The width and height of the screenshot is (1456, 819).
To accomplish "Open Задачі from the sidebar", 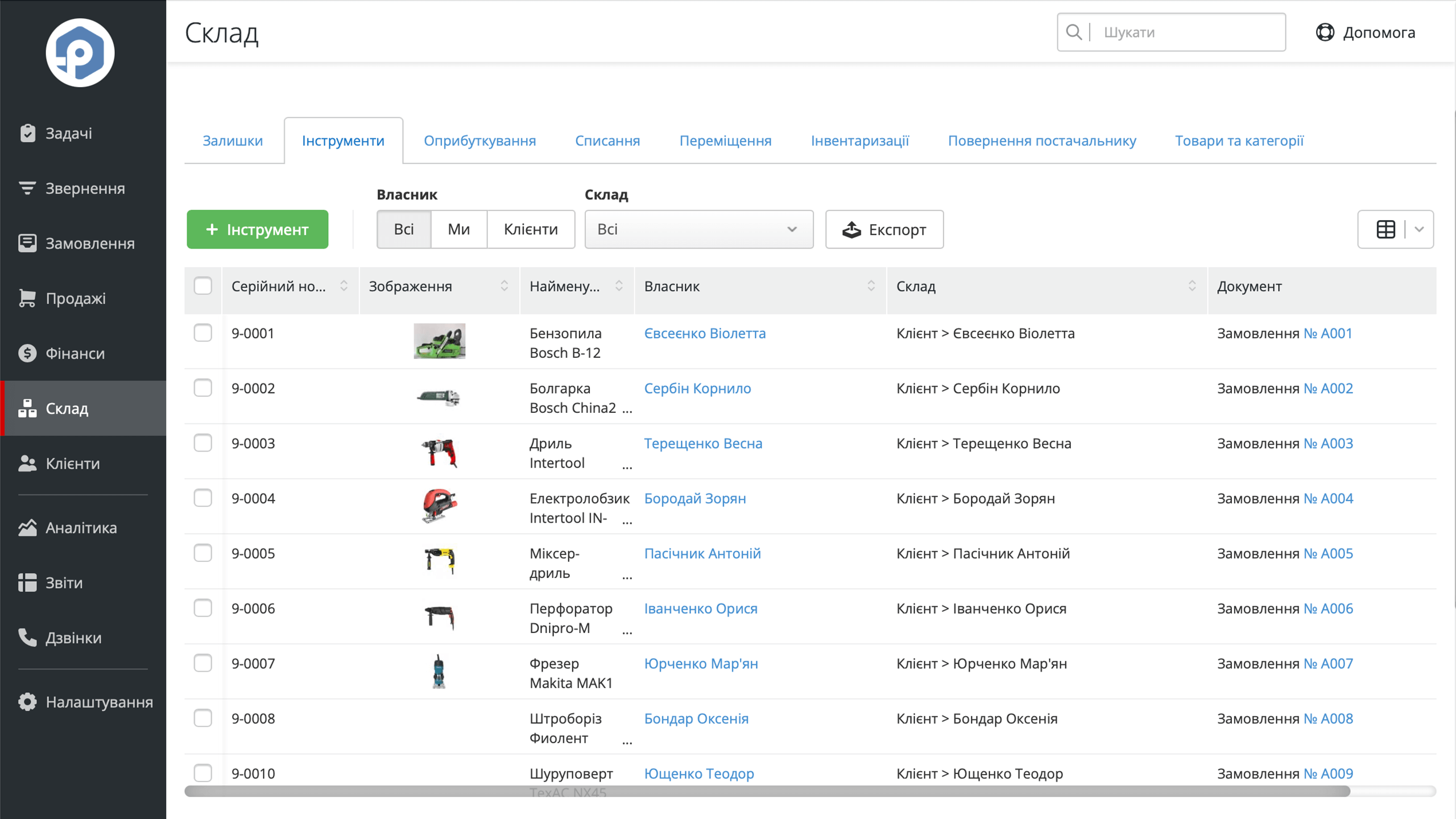I will (83, 133).
